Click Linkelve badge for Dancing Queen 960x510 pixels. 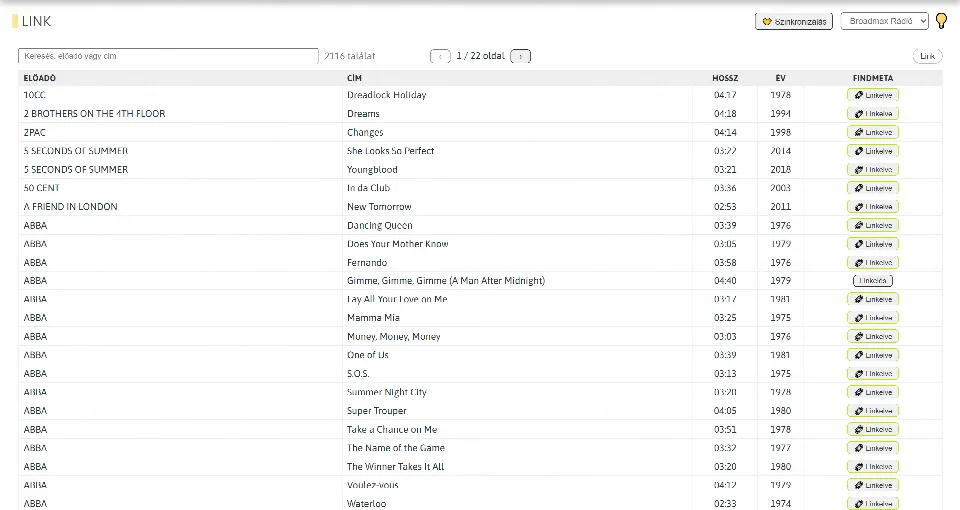[873, 225]
